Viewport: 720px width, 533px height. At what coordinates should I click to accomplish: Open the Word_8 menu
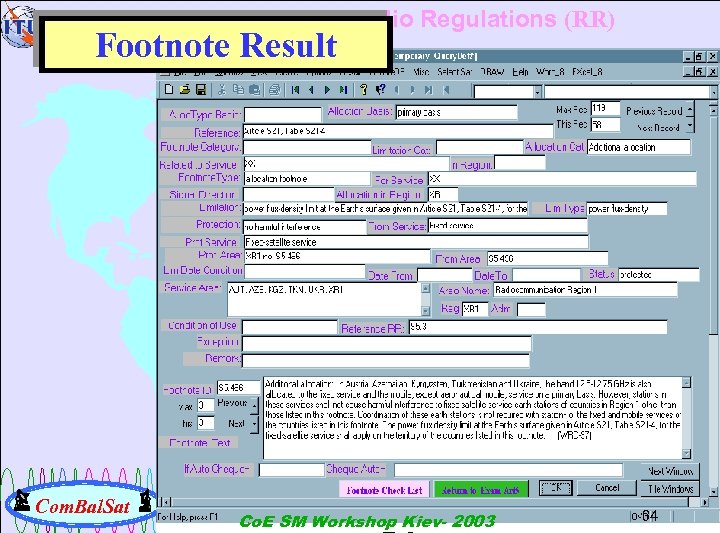click(x=550, y=72)
